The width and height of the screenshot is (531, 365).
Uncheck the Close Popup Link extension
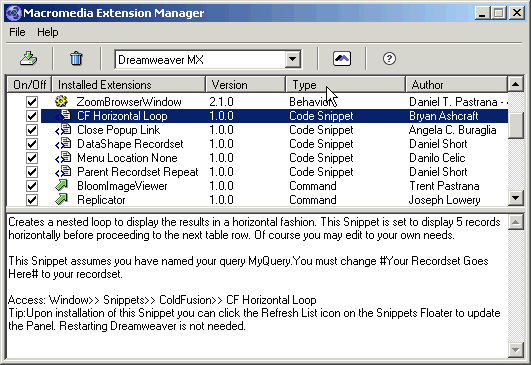[x=32, y=130]
